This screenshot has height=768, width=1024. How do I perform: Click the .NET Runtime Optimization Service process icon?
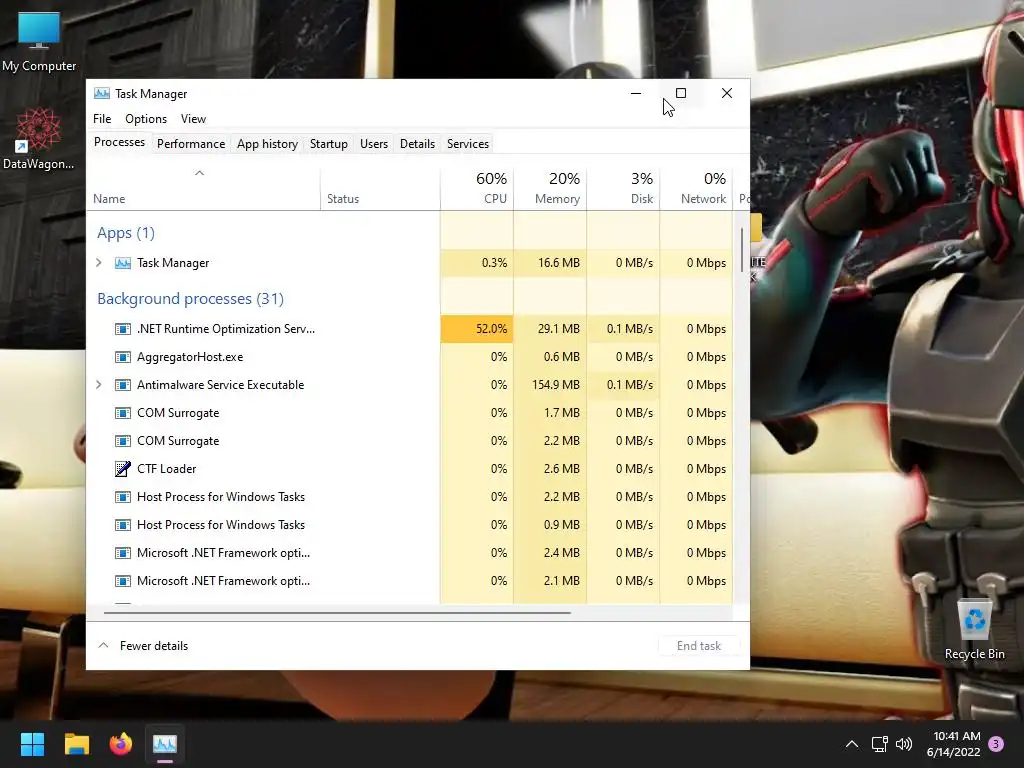click(x=123, y=329)
